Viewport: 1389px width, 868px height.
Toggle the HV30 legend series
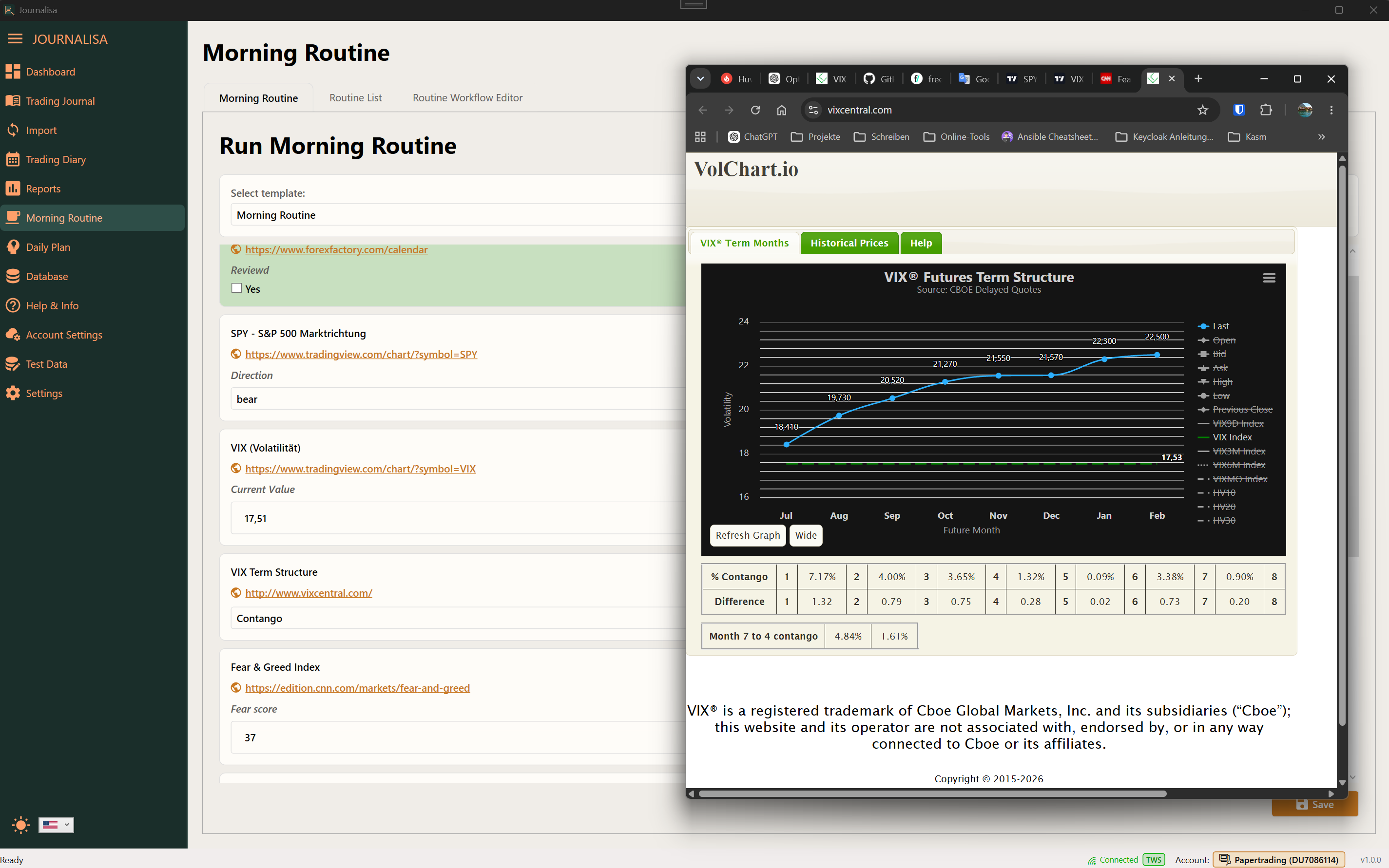pos(1216,520)
